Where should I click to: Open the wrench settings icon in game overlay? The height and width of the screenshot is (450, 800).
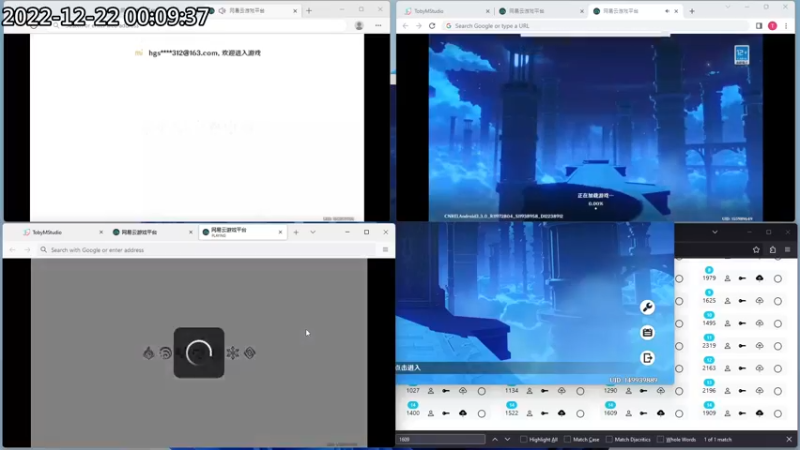(x=647, y=307)
